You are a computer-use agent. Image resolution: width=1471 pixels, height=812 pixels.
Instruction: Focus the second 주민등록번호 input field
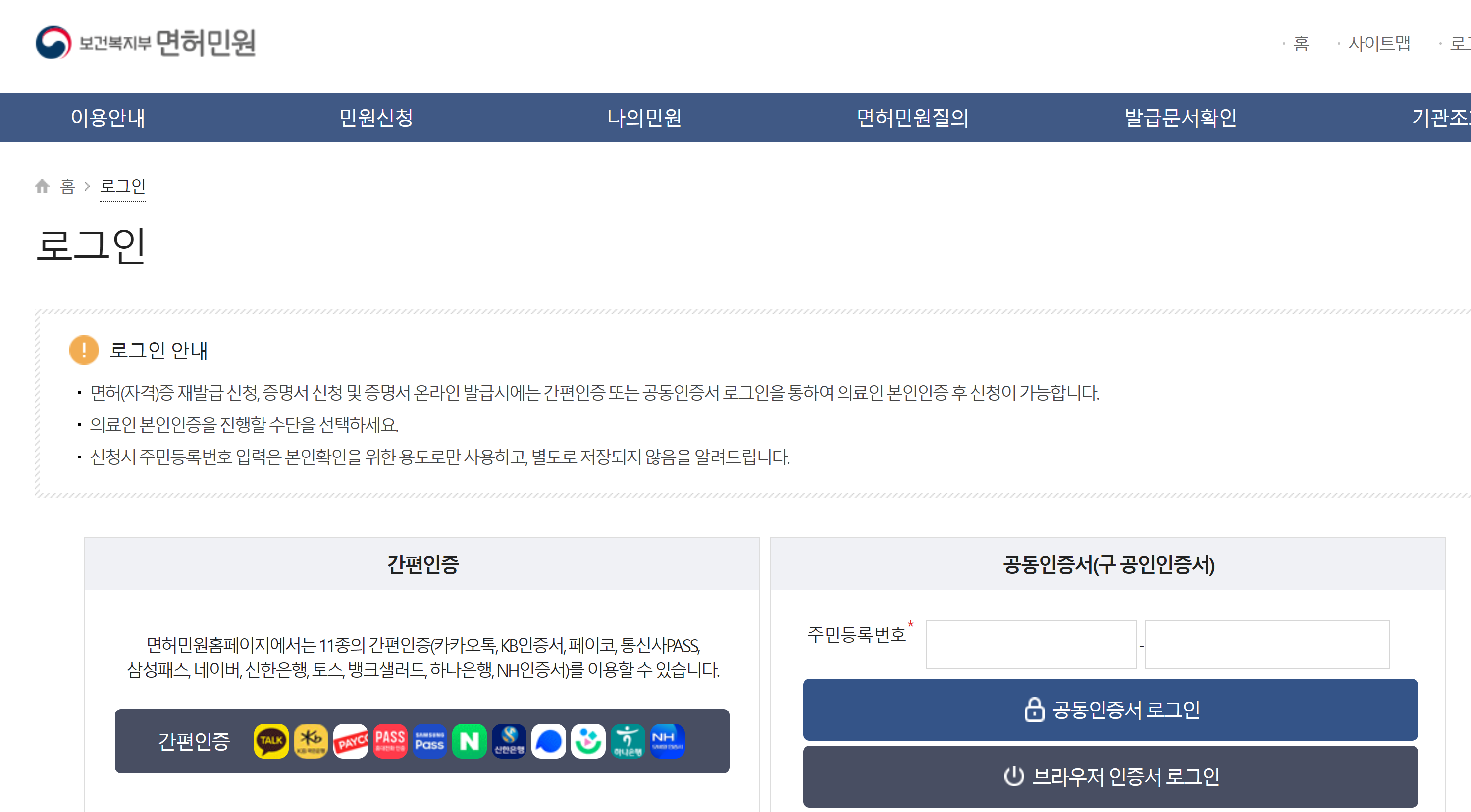1266,644
